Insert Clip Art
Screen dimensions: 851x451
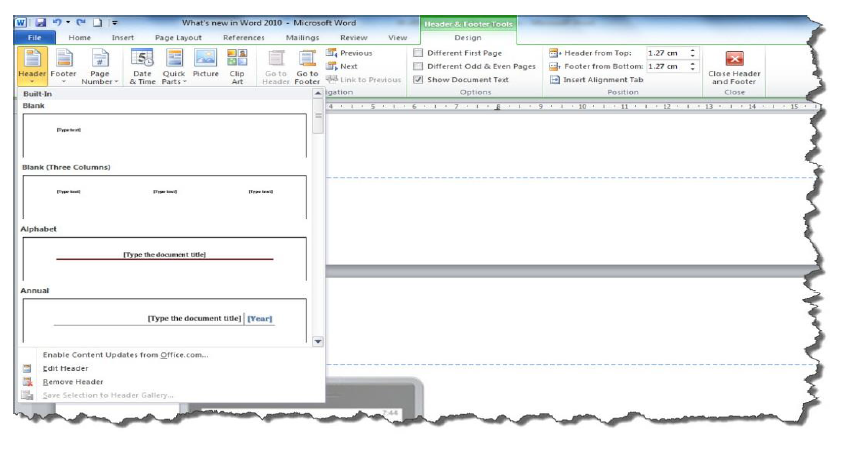[237, 66]
